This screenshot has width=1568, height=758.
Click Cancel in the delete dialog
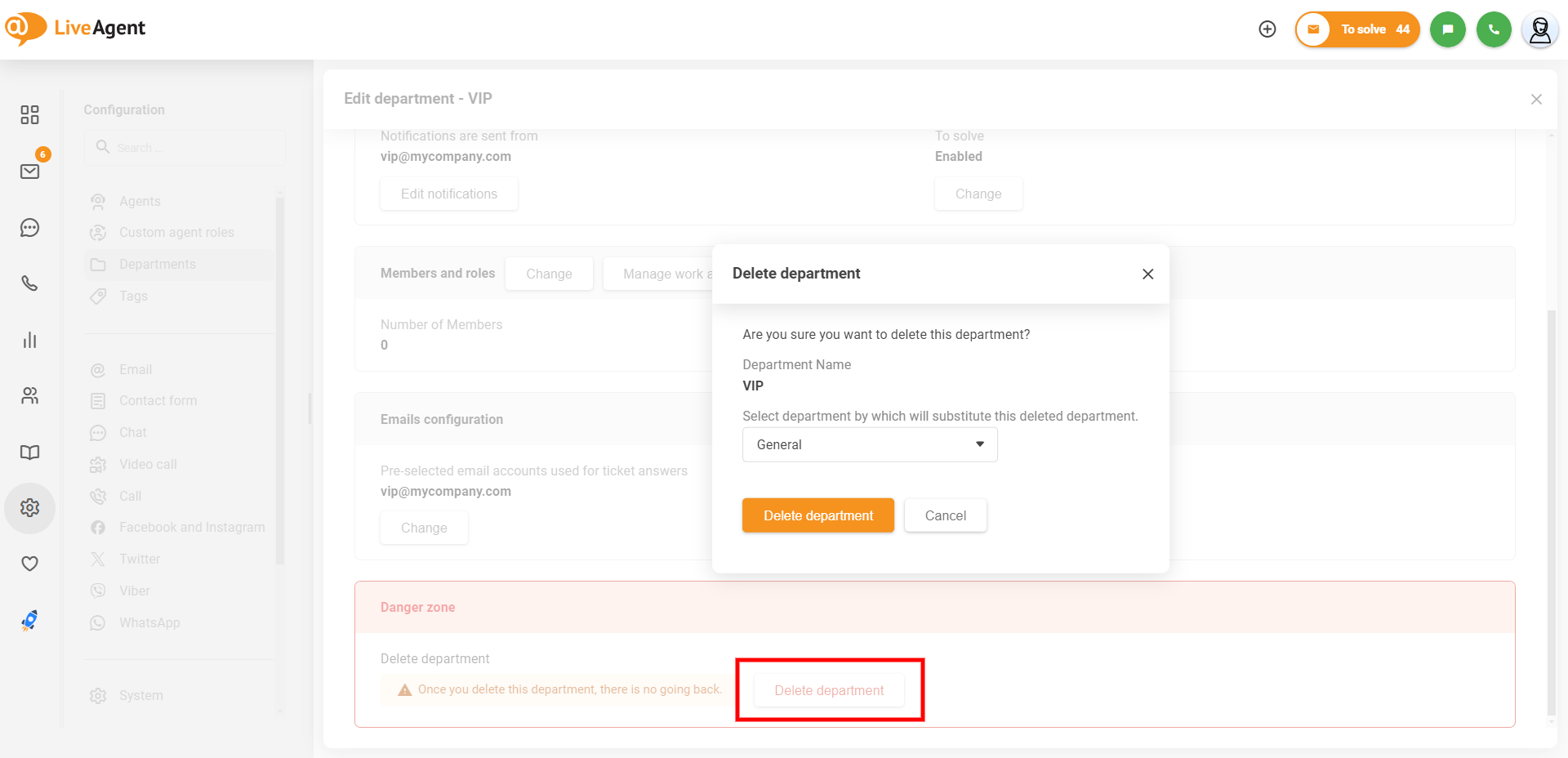point(945,515)
